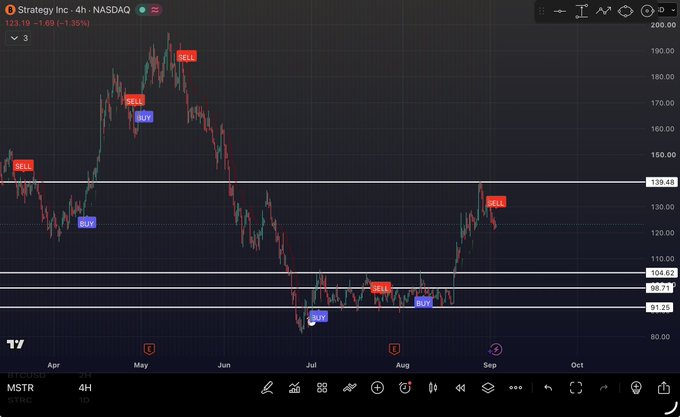Tap the SELL label near 150.00
This screenshot has width=680, height=417.
coord(23,166)
